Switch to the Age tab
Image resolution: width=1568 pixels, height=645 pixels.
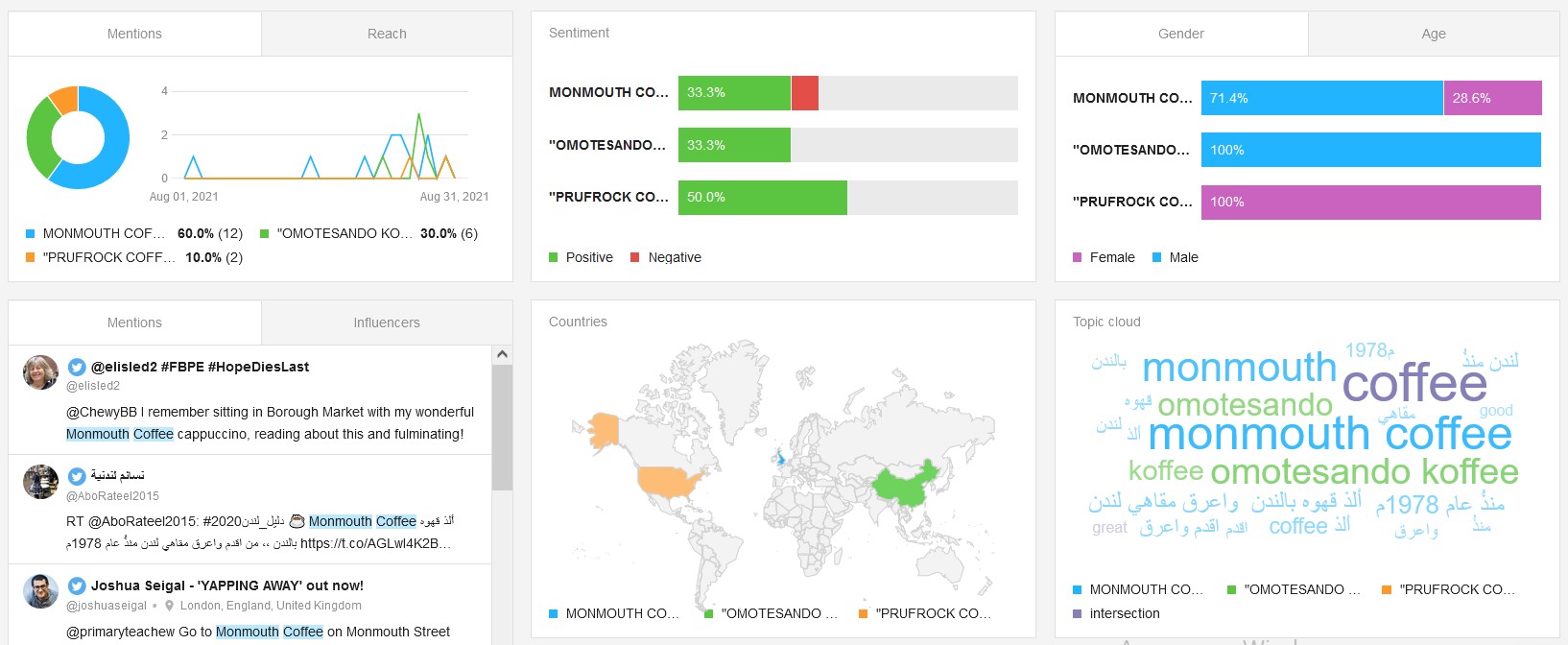click(1434, 34)
